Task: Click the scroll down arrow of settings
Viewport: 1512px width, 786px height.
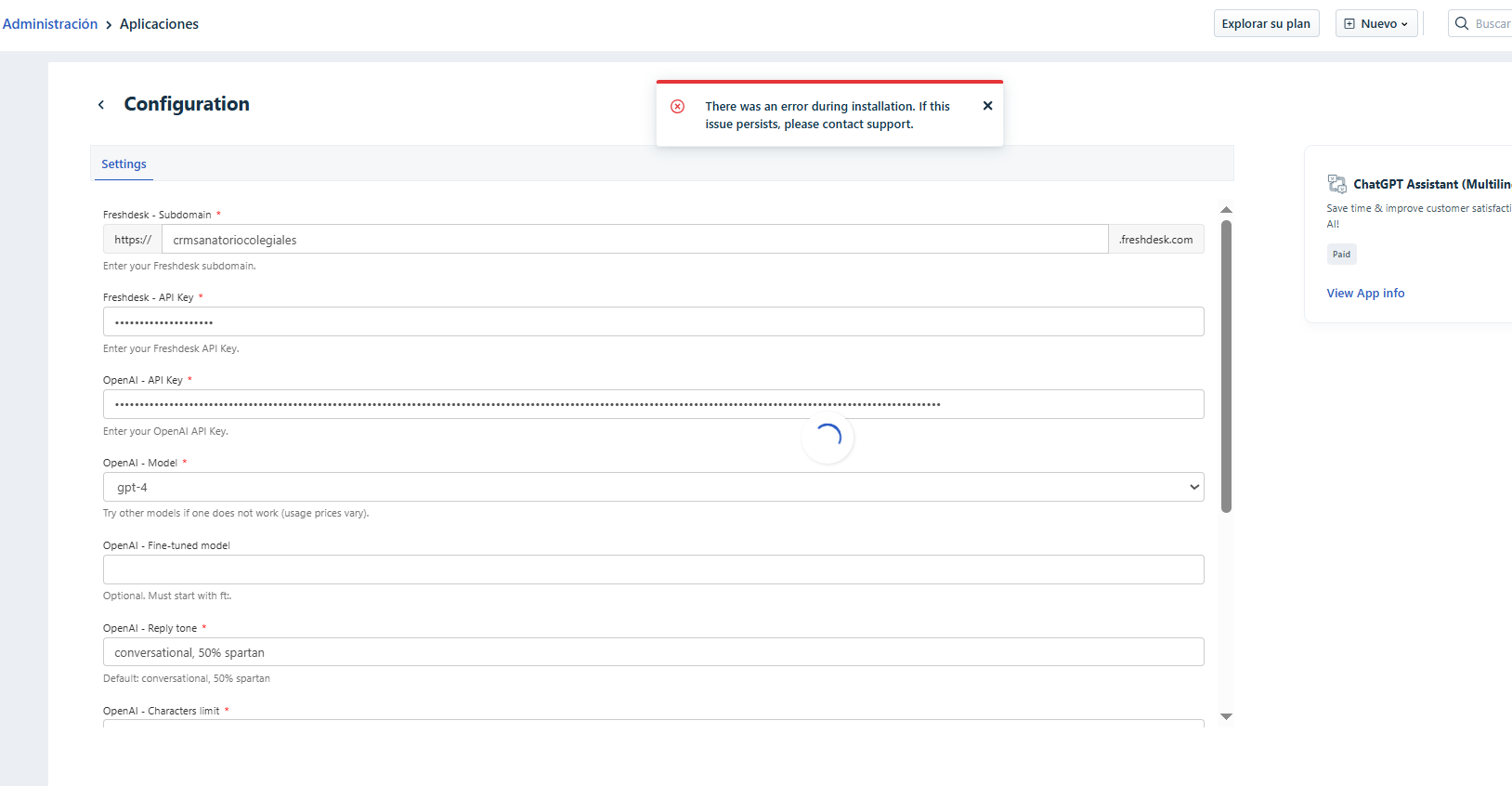Action: click(1226, 716)
